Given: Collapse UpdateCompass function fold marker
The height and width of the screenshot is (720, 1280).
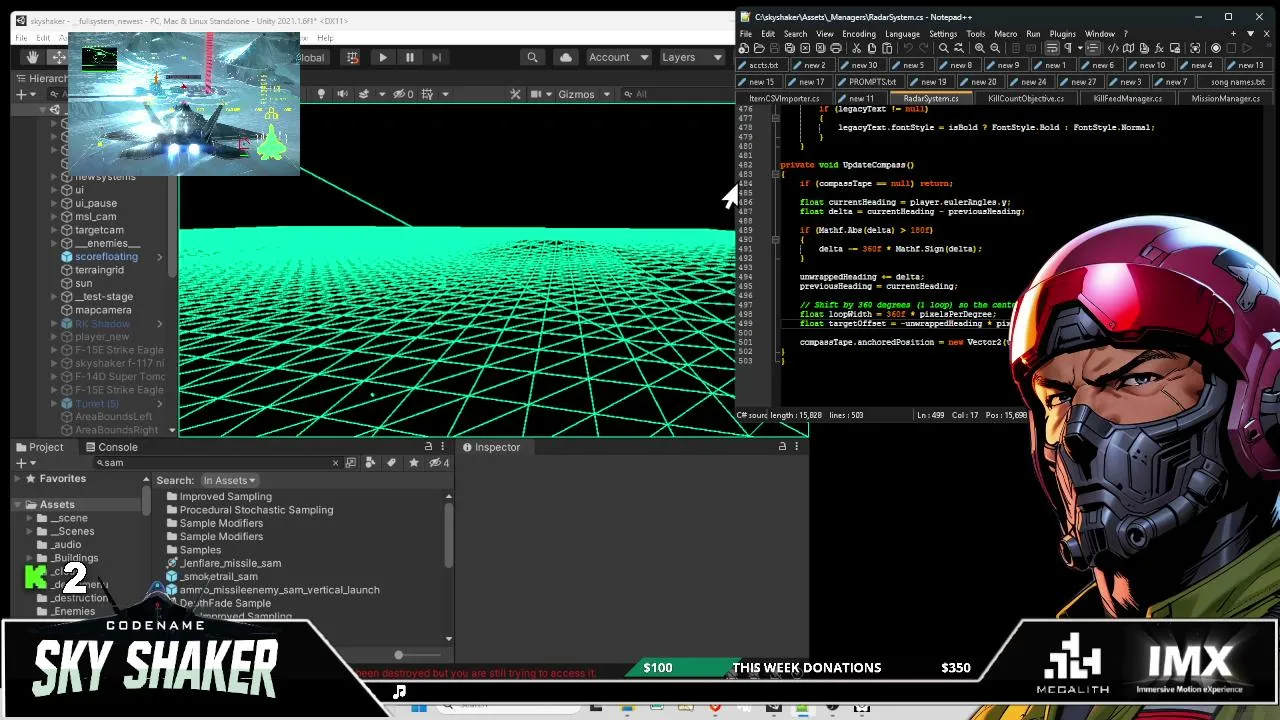Looking at the screenshot, I should pyautogui.click(x=775, y=174).
